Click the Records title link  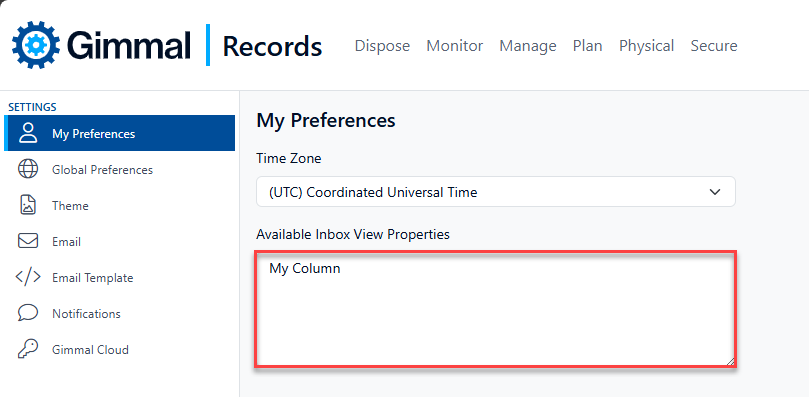coord(272,46)
